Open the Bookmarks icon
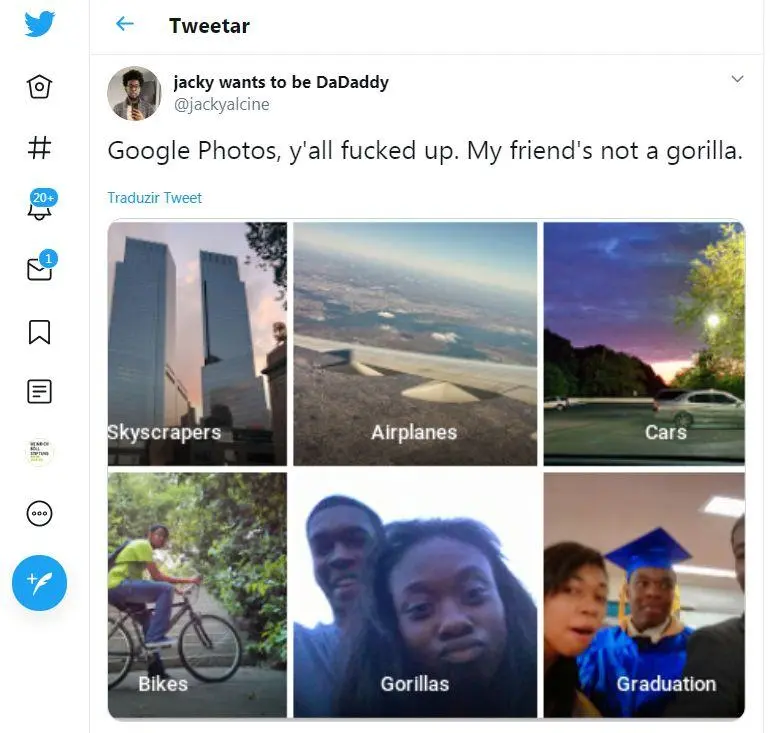The image size is (783, 733). tap(40, 331)
